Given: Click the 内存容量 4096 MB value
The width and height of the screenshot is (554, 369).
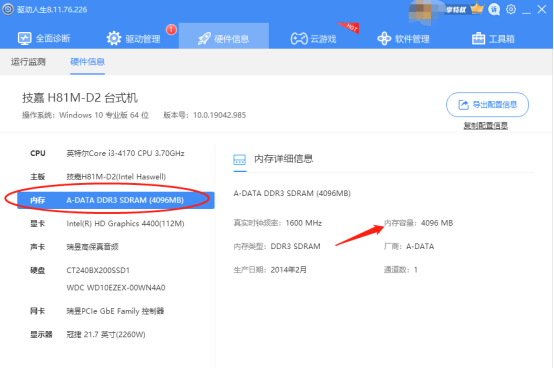Looking at the screenshot, I should coord(437,223).
